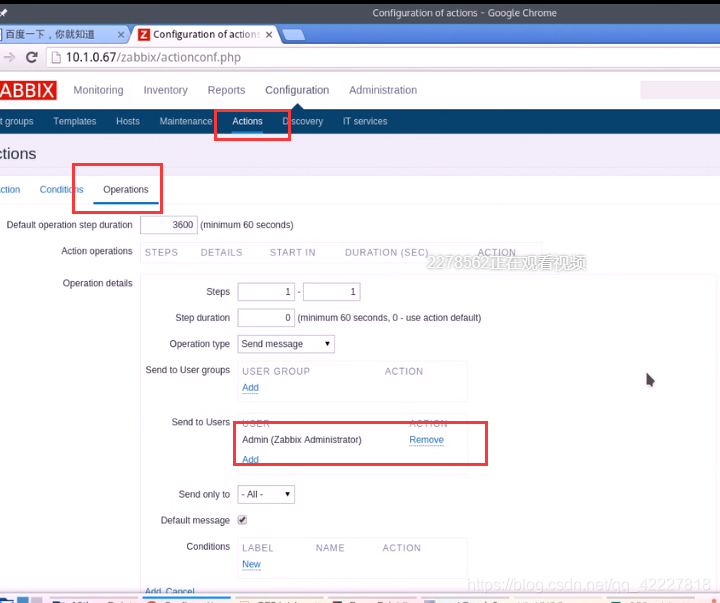Edit Default operation step duration field

[169, 225]
